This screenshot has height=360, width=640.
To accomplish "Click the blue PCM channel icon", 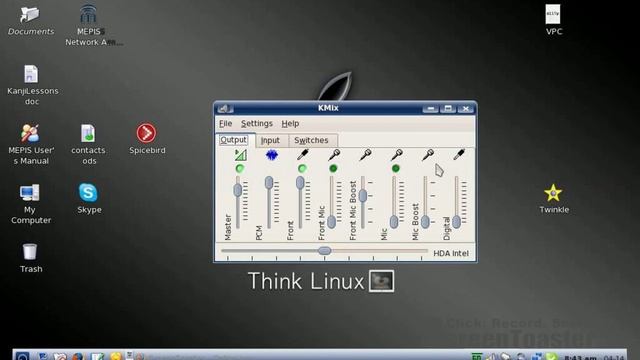I will [271, 155].
